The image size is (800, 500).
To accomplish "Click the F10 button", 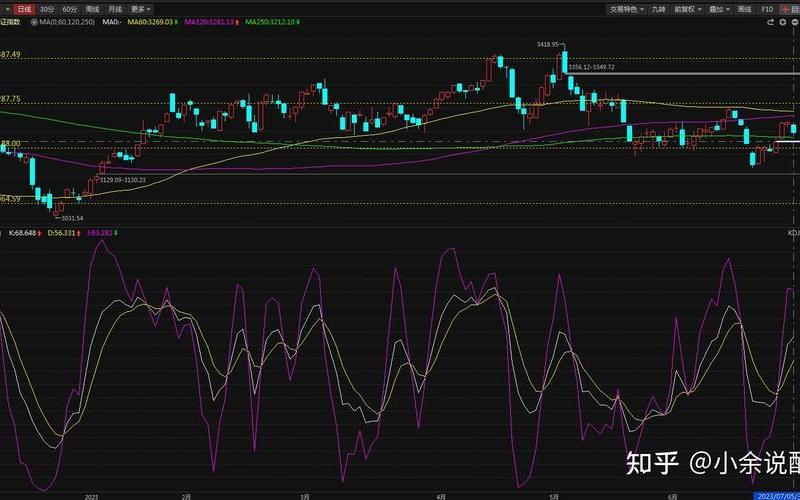I will (768, 9).
